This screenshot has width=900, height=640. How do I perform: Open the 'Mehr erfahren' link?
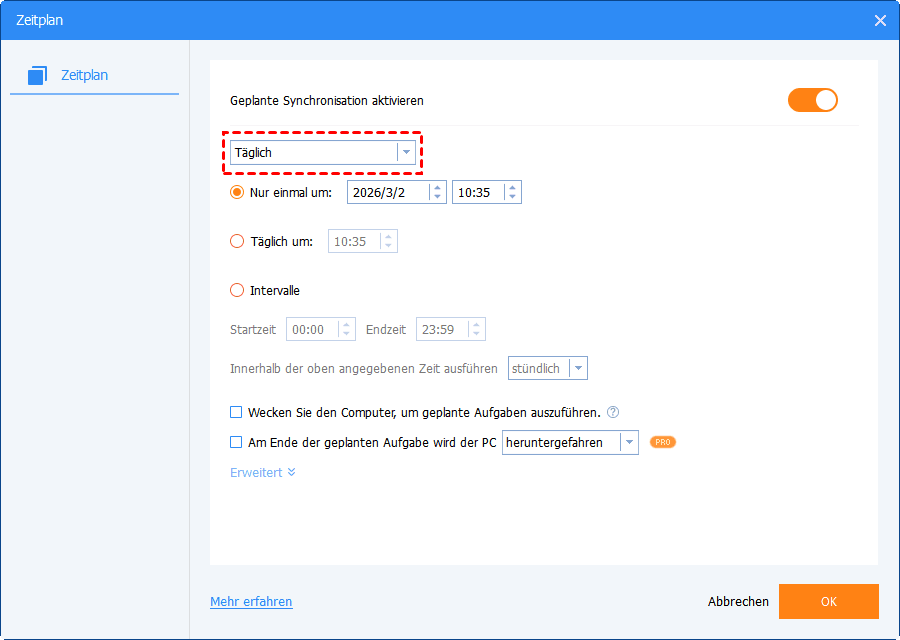coord(251,601)
